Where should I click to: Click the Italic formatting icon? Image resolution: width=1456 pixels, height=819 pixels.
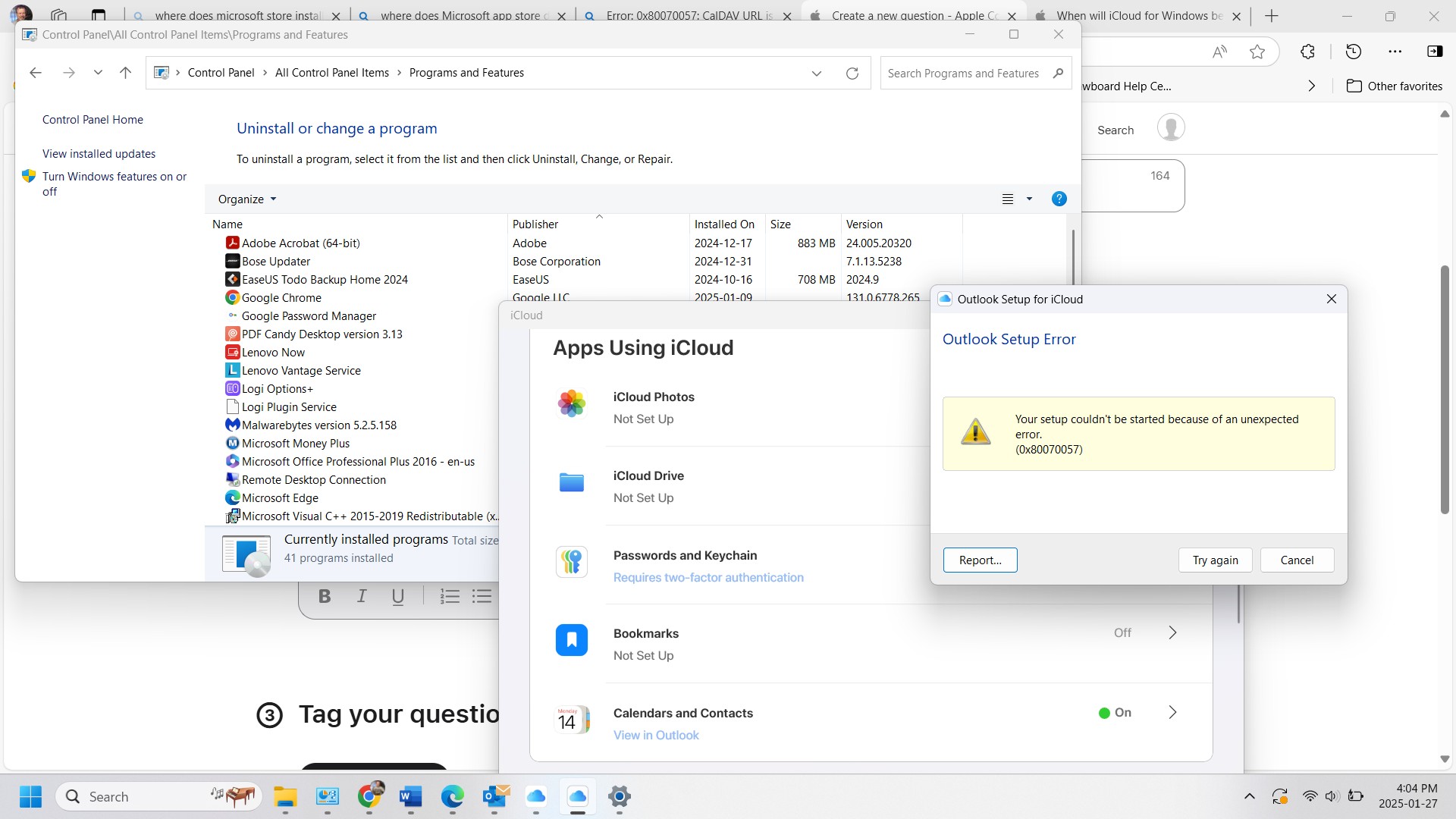pyautogui.click(x=362, y=596)
